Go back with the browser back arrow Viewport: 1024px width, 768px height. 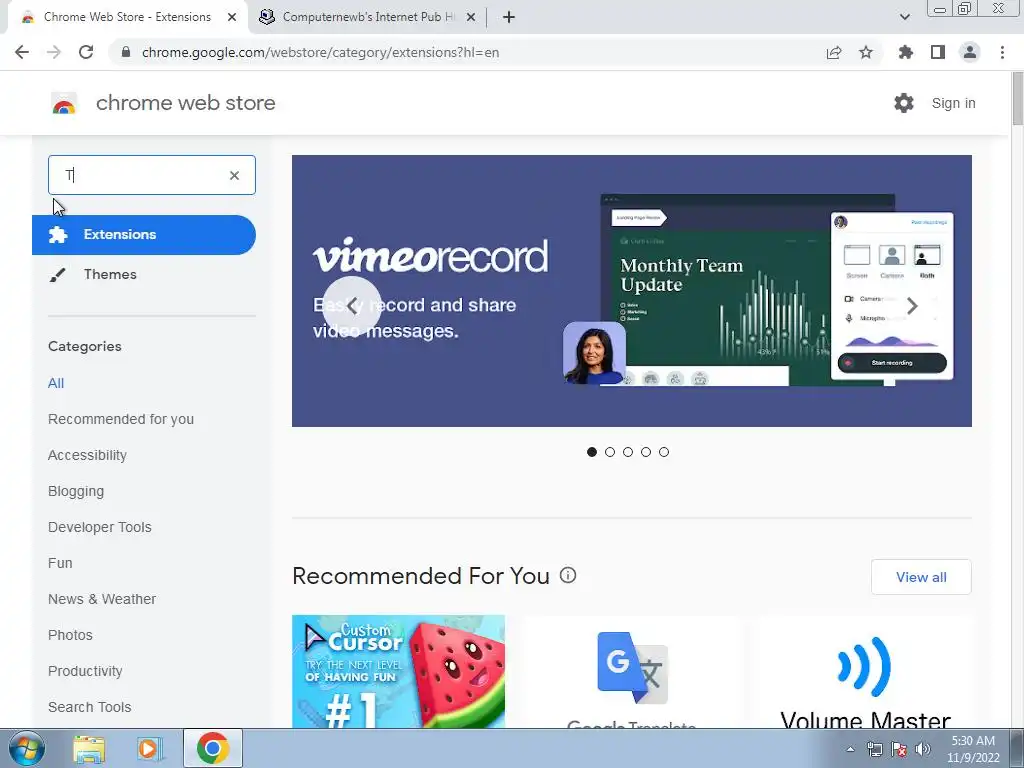22,52
